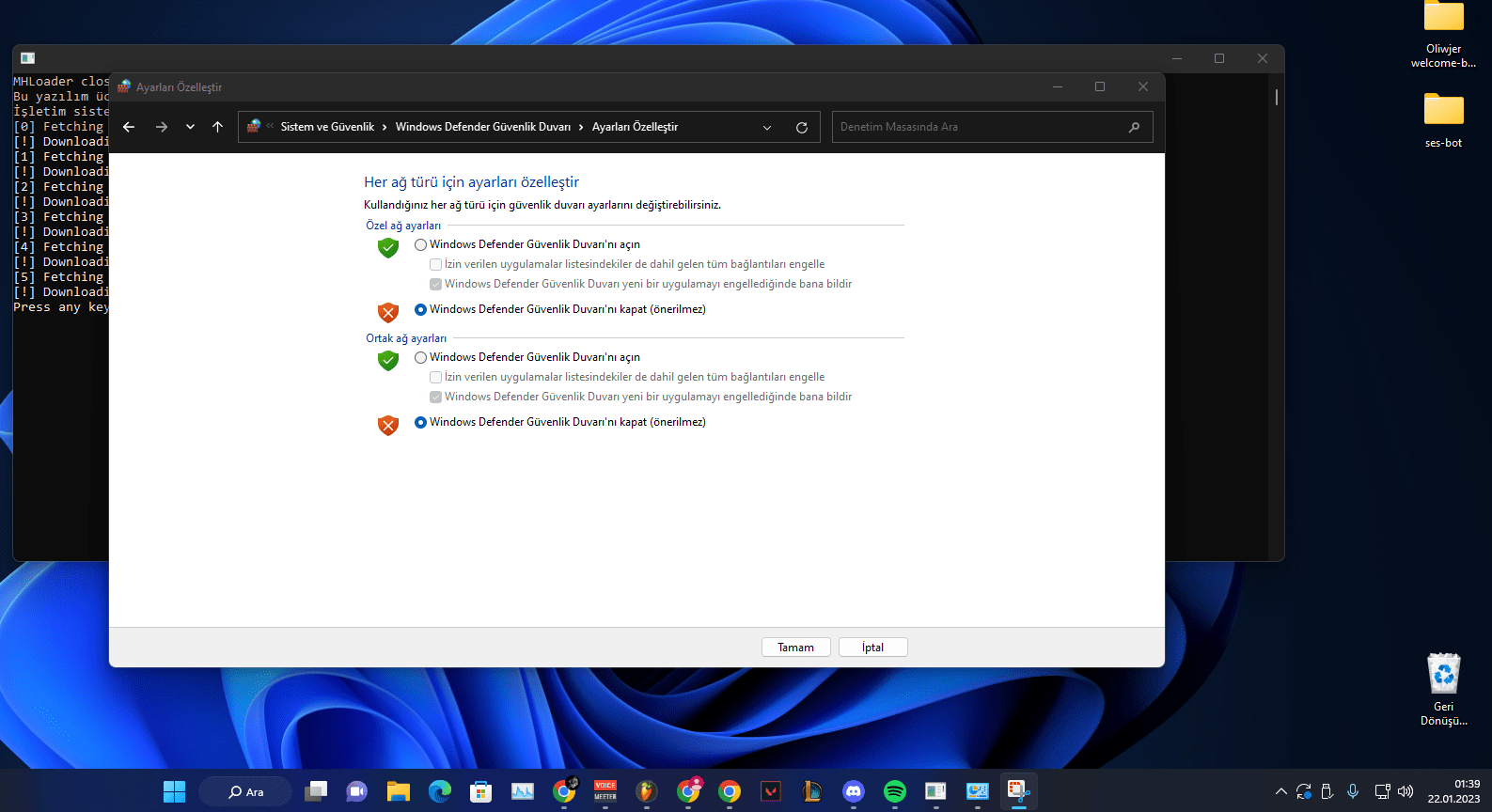This screenshot has width=1492, height=812.
Task: Open the Snipping Tool taskbar icon
Action: [1019, 791]
